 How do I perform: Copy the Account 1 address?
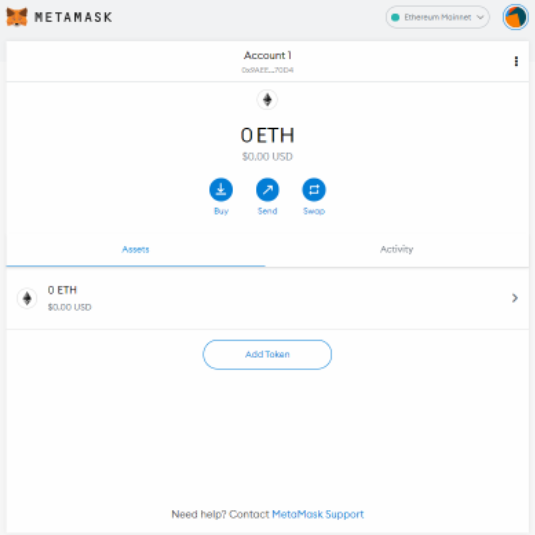(267, 70)
